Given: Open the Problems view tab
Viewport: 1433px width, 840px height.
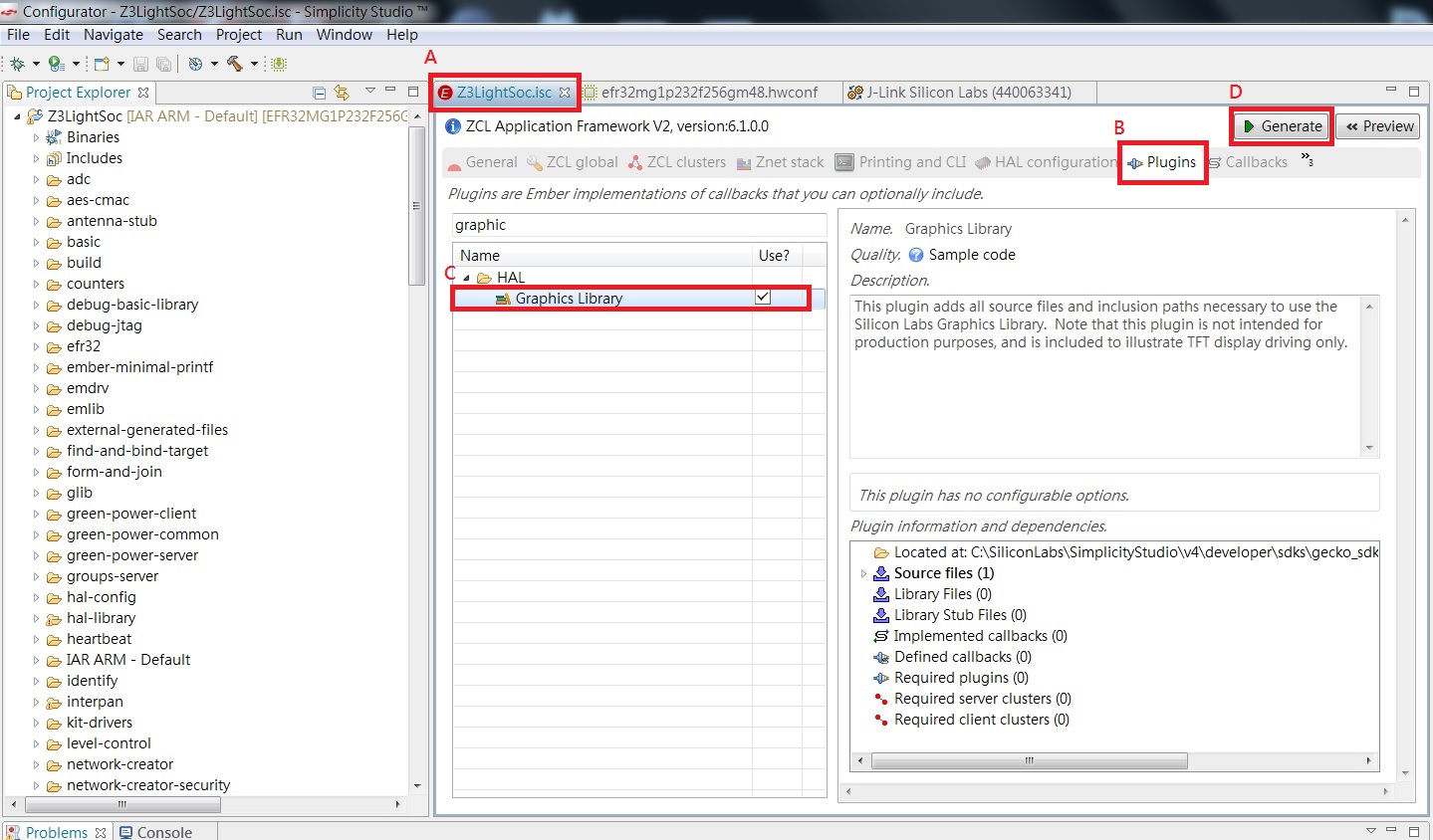Looking at the screenshot, I should coord(57,832).
